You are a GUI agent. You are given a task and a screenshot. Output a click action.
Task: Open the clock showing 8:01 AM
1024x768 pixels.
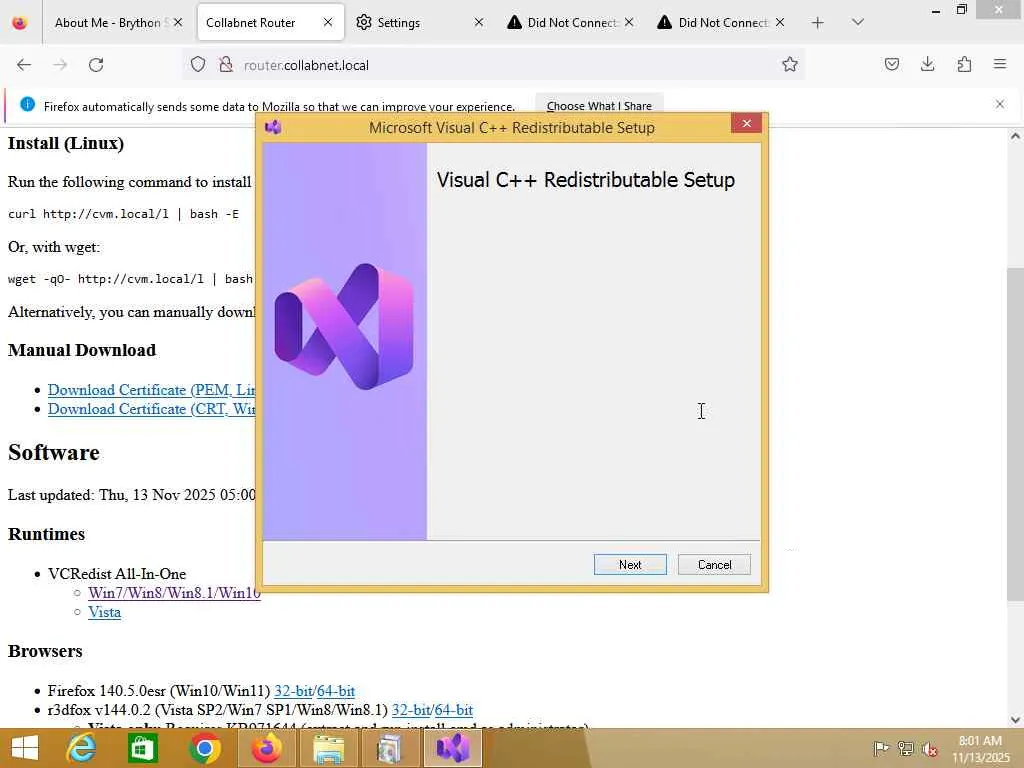tap(980, 748)
